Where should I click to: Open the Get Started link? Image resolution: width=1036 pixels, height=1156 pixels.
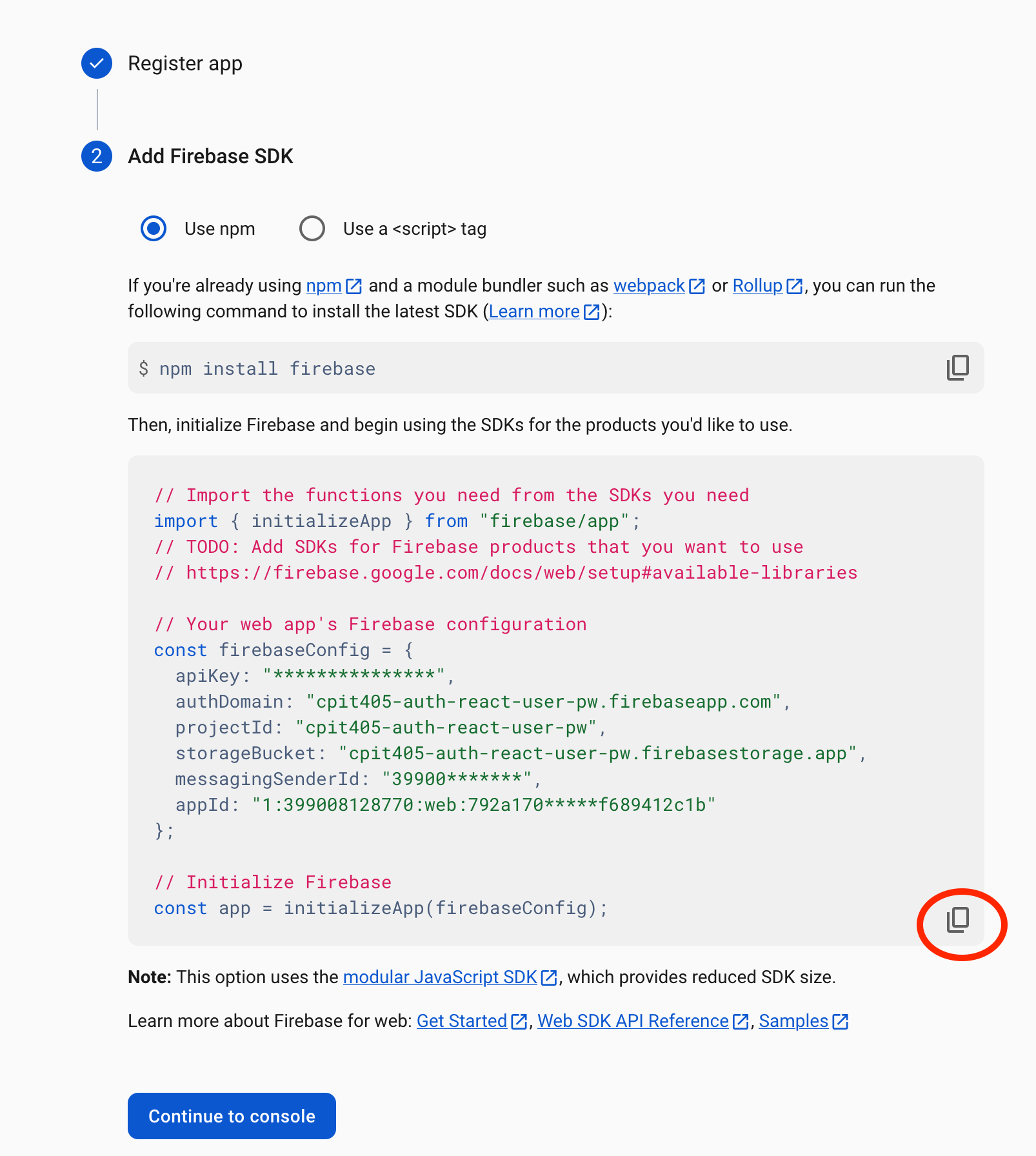pyautogui.click(x=462, y=1021)
